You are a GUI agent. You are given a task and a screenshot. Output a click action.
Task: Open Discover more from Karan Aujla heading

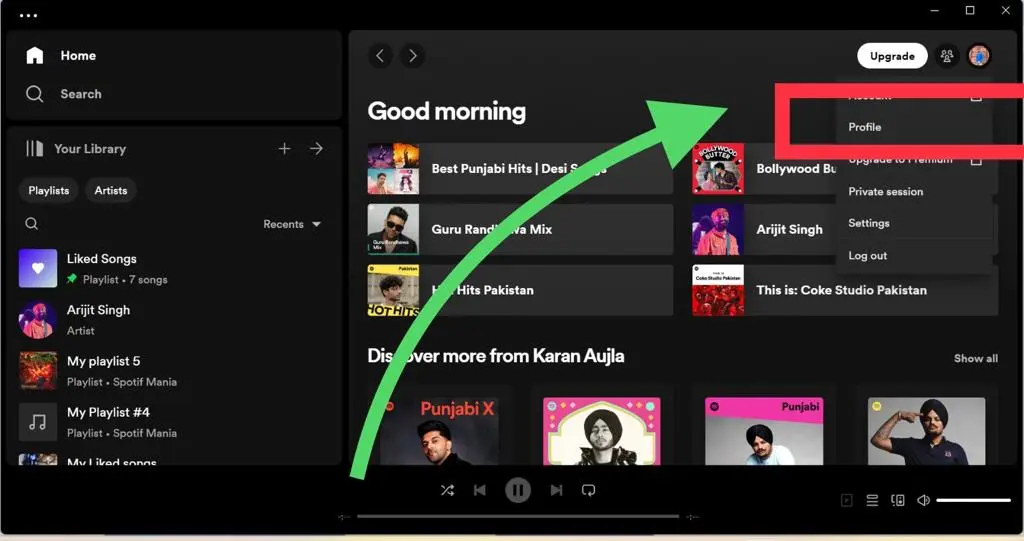(496, 356)
